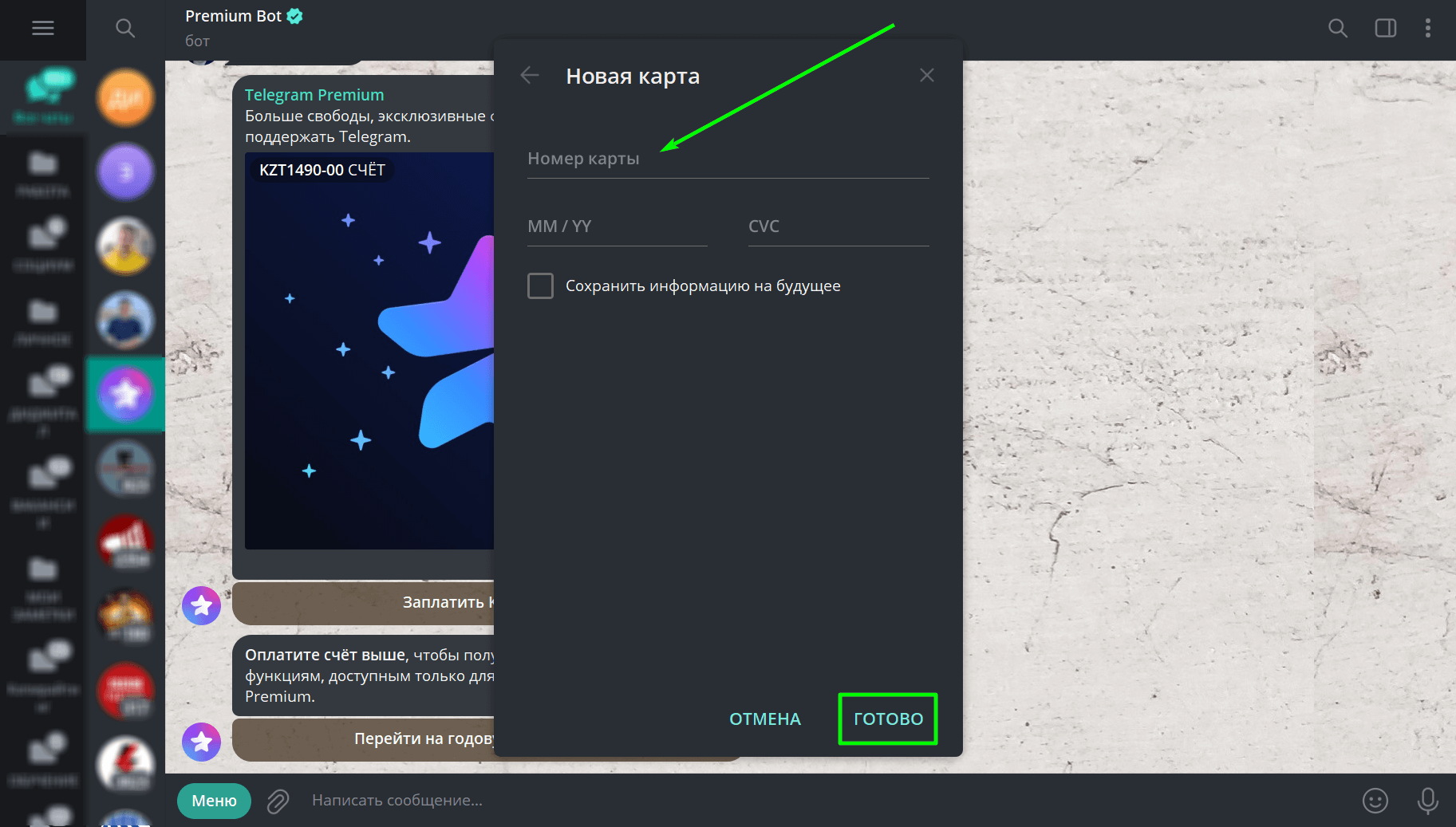1456x827 pixels.
Task: Select the MM / YY expiry field
Action: click(618, 226)
